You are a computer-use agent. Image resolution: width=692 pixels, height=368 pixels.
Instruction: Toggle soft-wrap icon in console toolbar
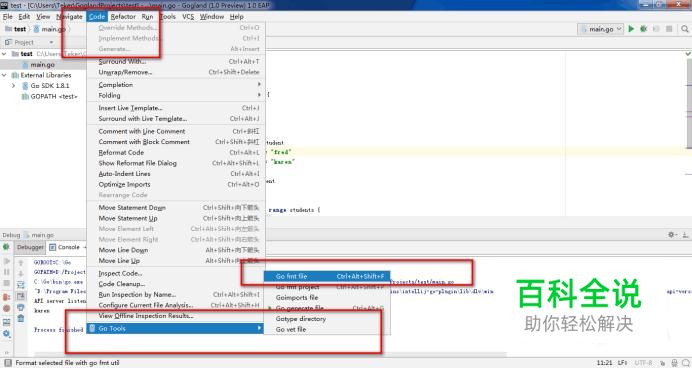21,285
